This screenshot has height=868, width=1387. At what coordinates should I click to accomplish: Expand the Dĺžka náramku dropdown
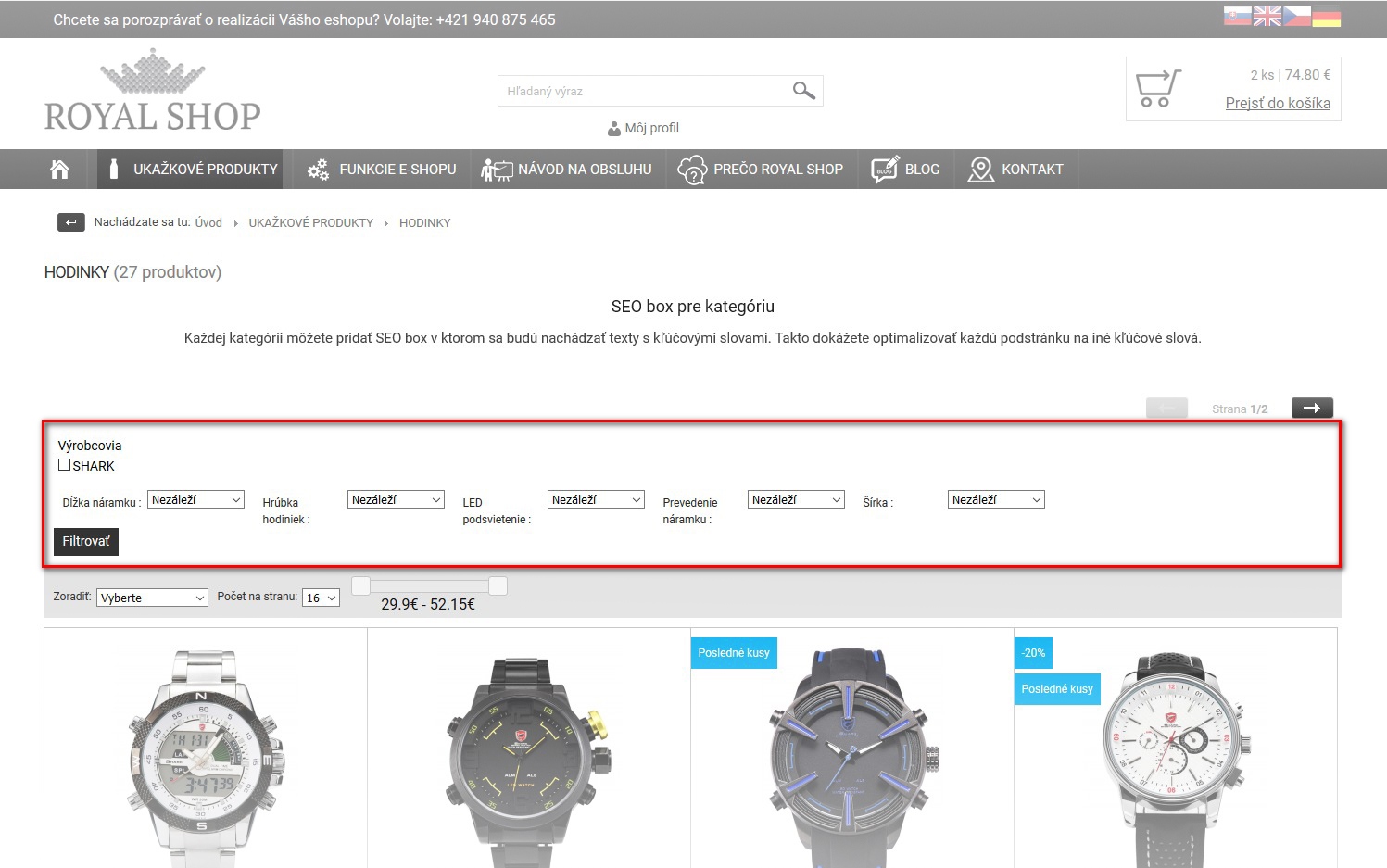195,500
